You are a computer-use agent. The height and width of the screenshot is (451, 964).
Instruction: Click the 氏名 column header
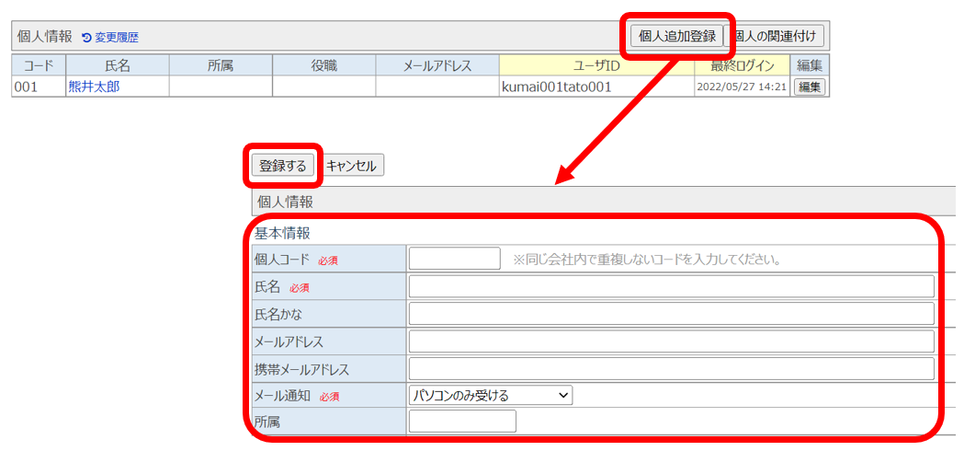click(117, 66)
